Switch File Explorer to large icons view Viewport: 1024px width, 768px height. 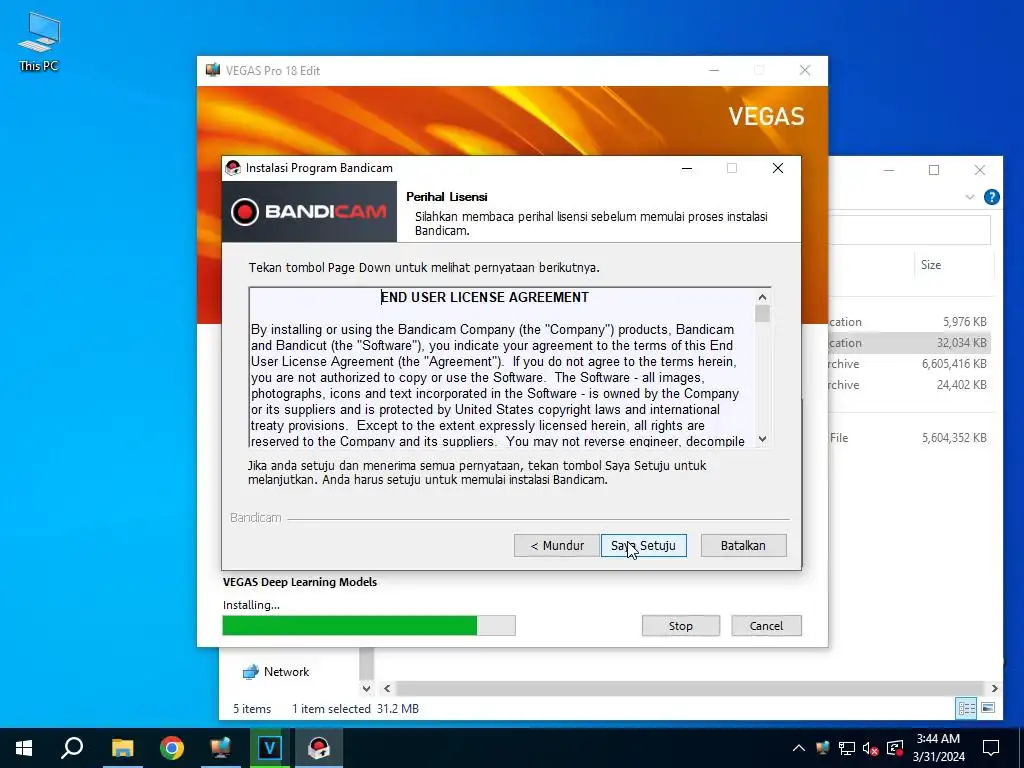click(988, 709)
